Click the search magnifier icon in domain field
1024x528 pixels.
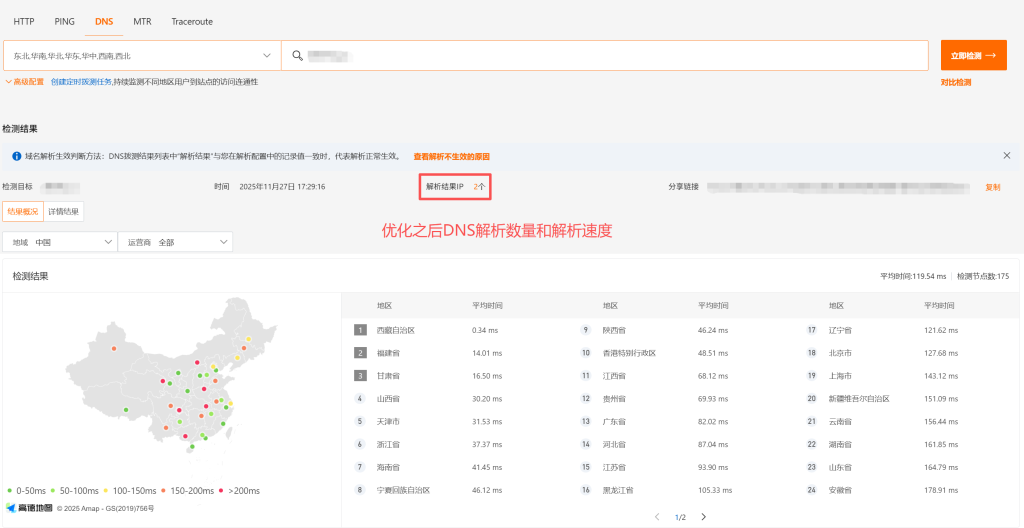click(296, 56)
